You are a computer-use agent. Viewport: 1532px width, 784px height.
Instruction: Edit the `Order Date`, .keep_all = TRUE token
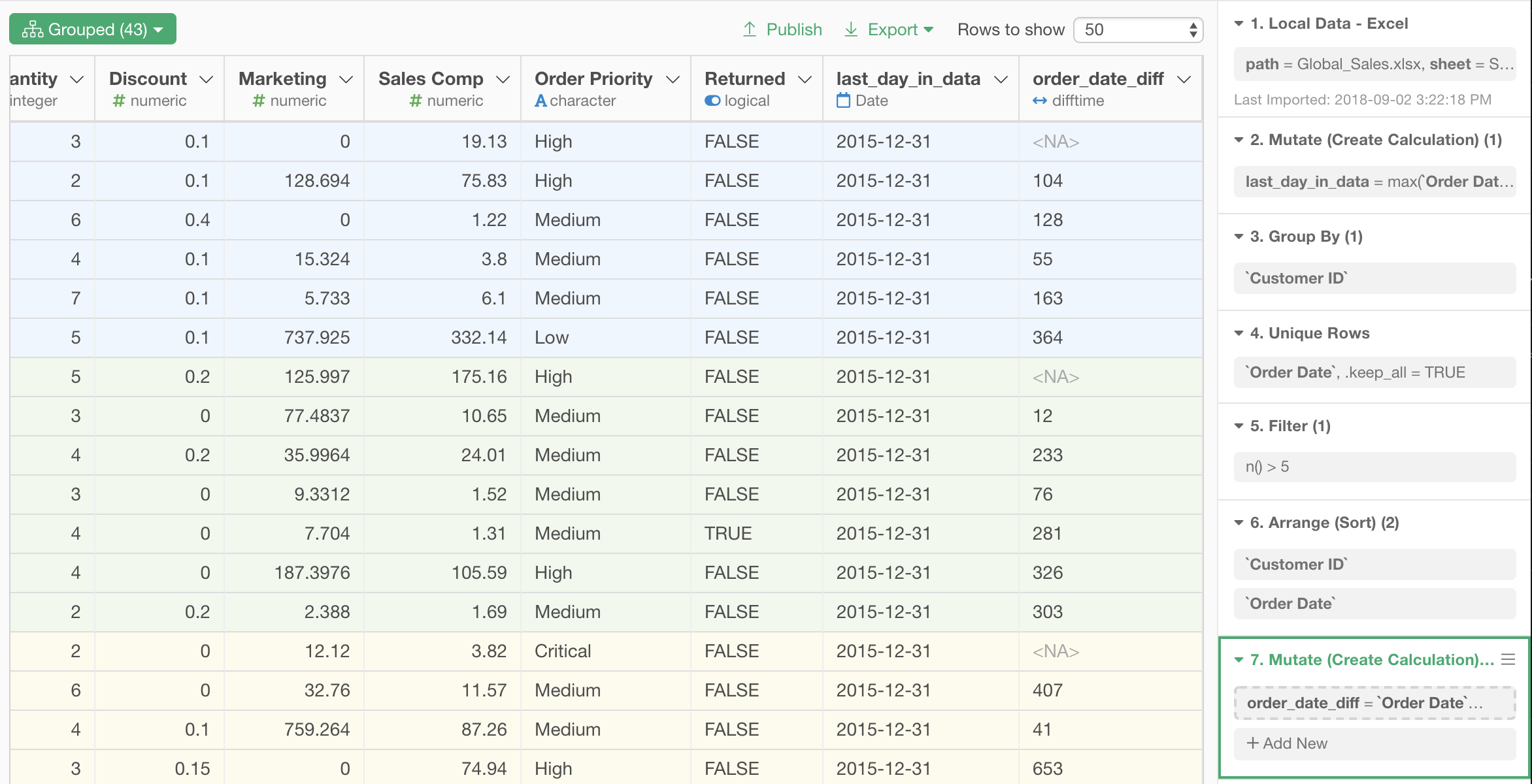[x=1374, y=372]
